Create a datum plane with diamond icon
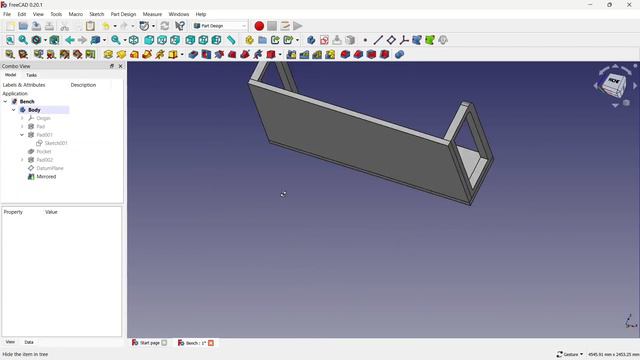The height and width of the screenshot is (360, 640). pos(391,40)
